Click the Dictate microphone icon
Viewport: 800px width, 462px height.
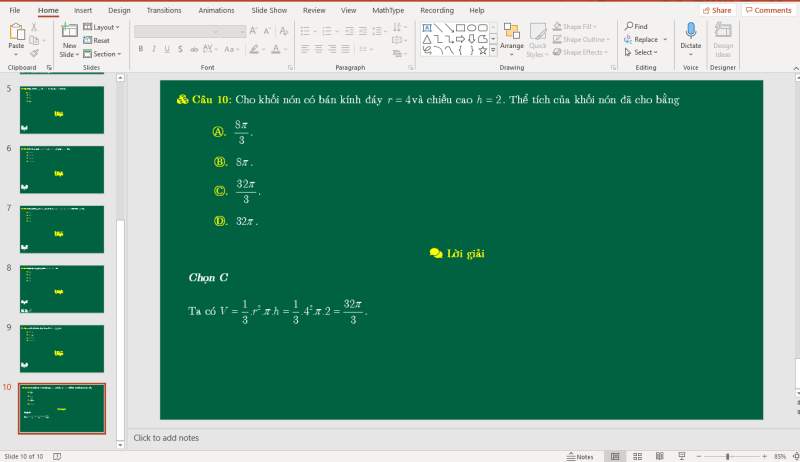point(691,31)
